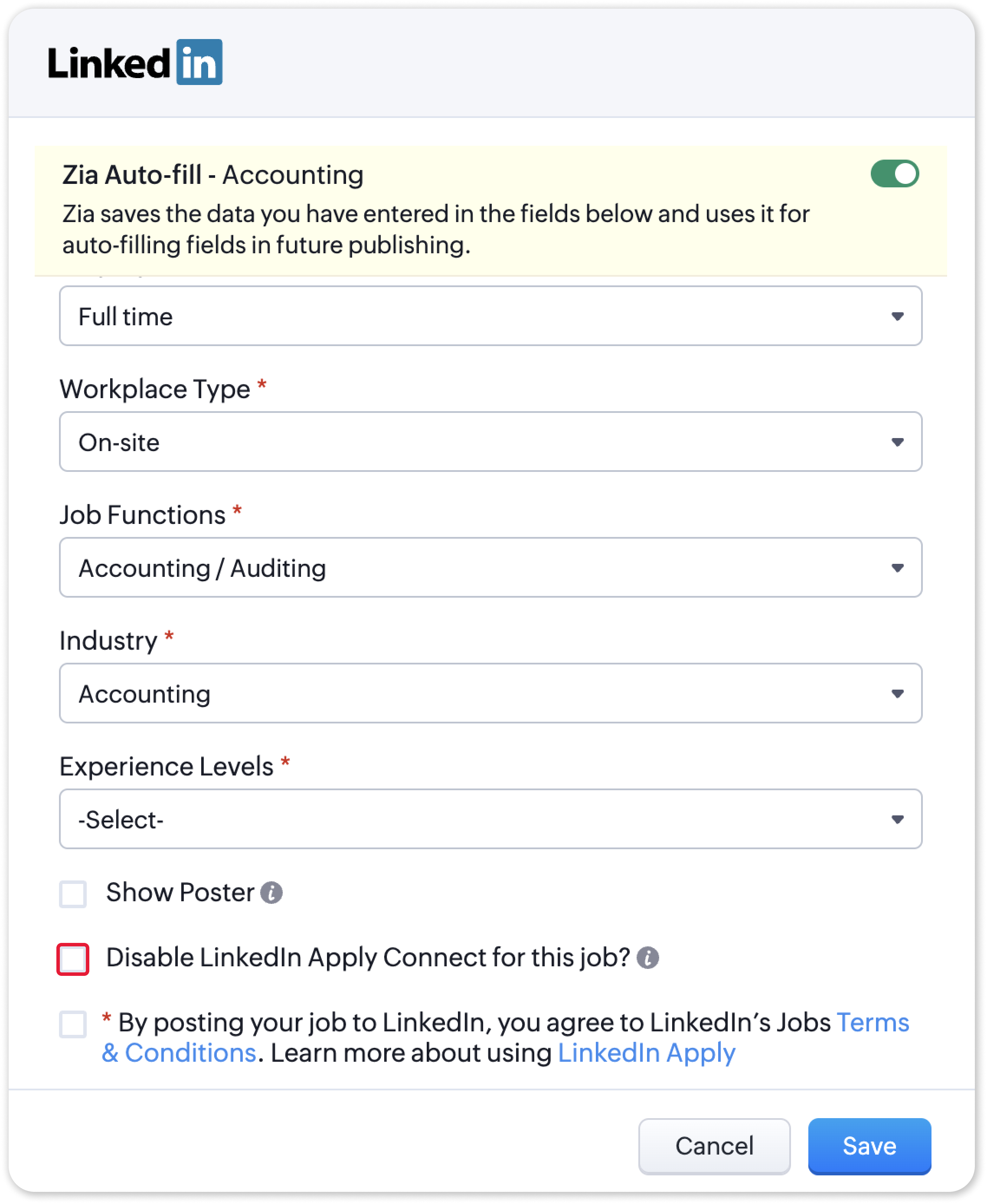Click the LinkedIn logo in header
This screenshot has width=987, height=1204.
[135, 62]
